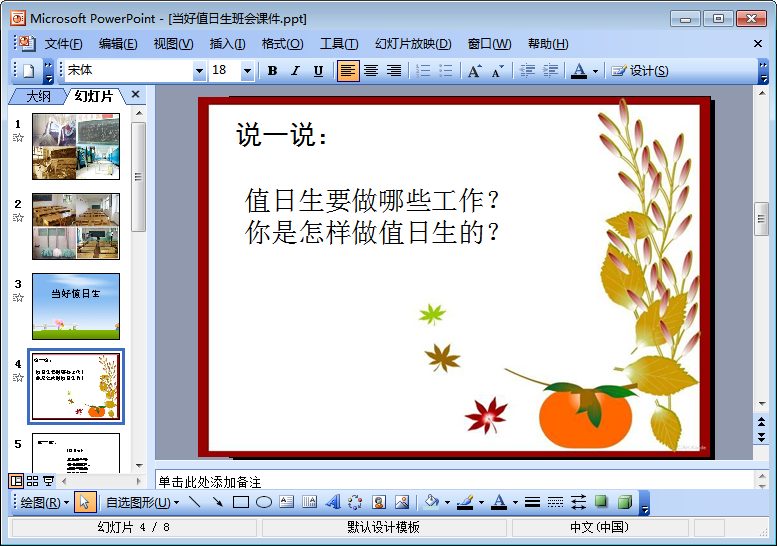This screenshot has width=777, height=546.
Task: Enable left text alignment
Action: 348,71
